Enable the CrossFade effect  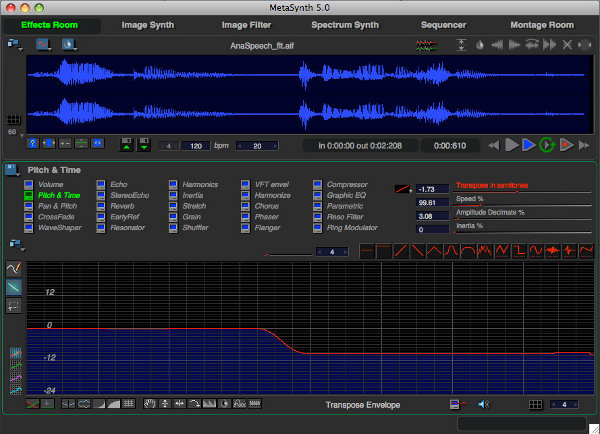(x=28, y=217)
